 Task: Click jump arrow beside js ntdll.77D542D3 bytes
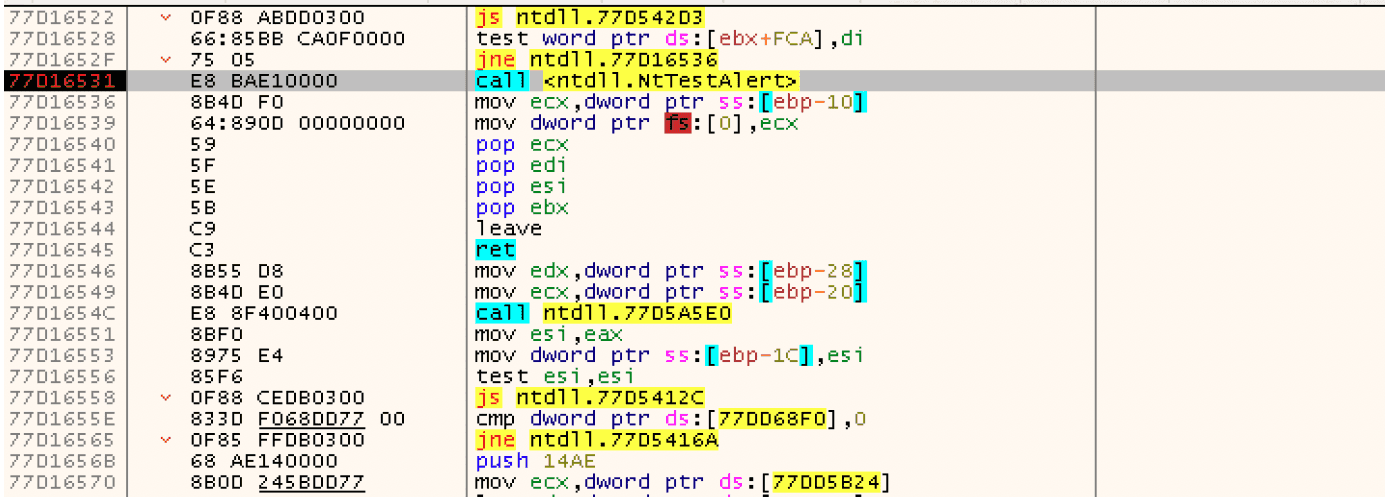(x=166, y=18)
